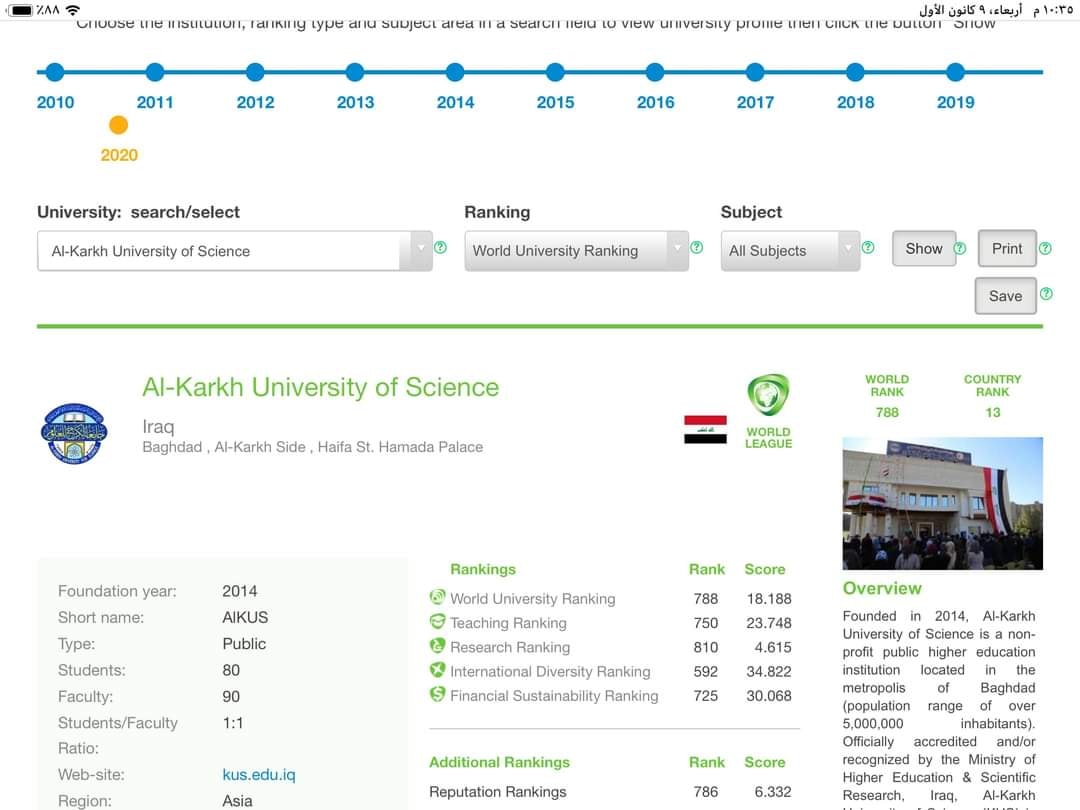The image size is (1080, 810).
Task: Select the 2019 timeline dot
Action: click(x=955, y=72)
